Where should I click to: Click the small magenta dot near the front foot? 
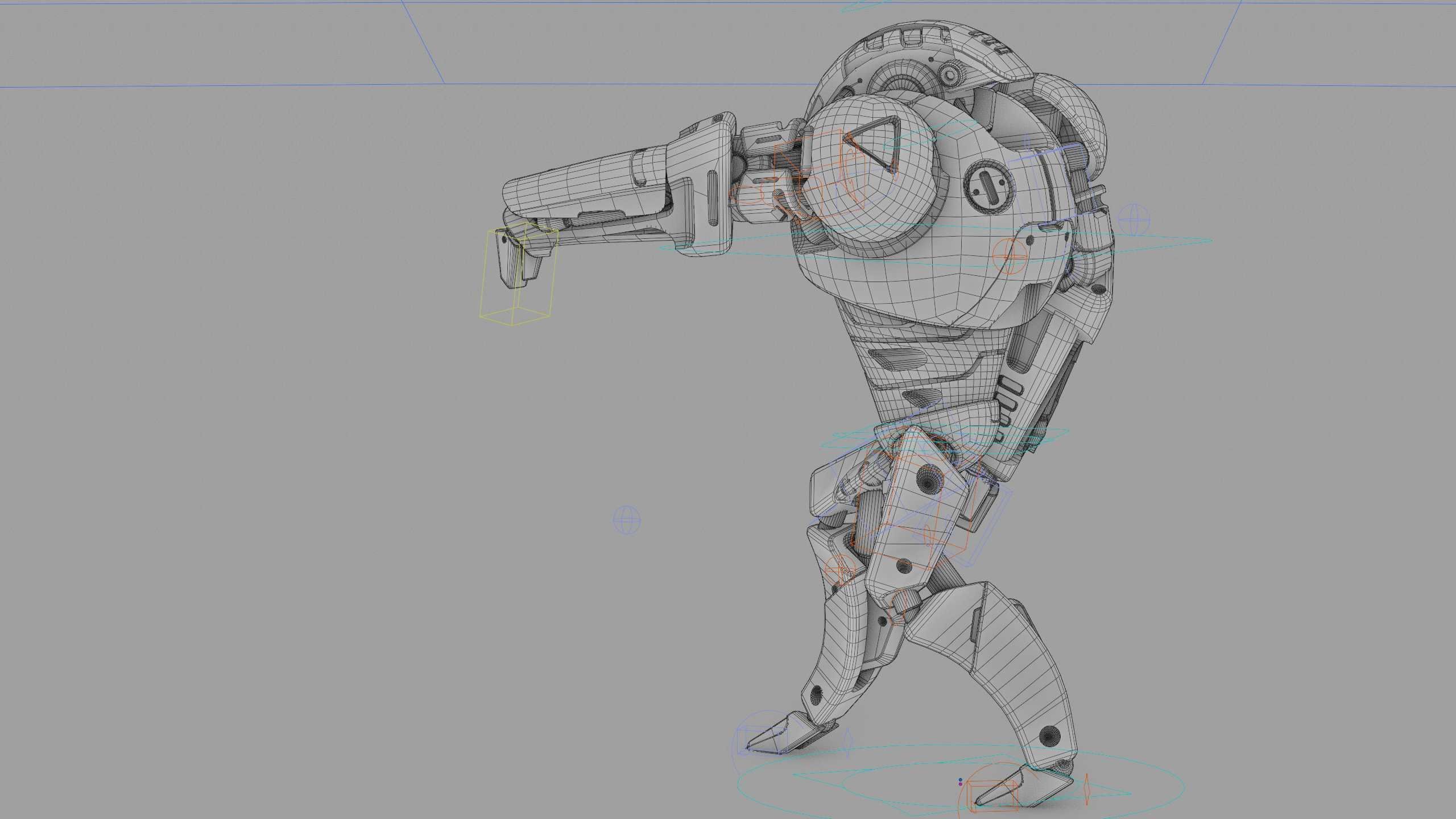961,784
